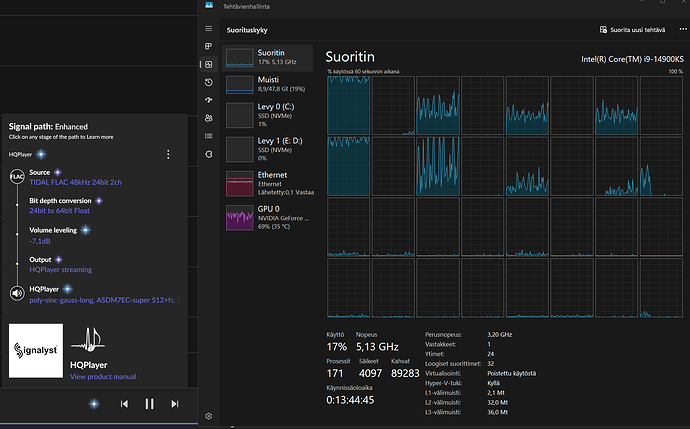Click the Tehtävienhallinta title bar icon
Viewport: 690px width, 429px height.
click(209, 5)
